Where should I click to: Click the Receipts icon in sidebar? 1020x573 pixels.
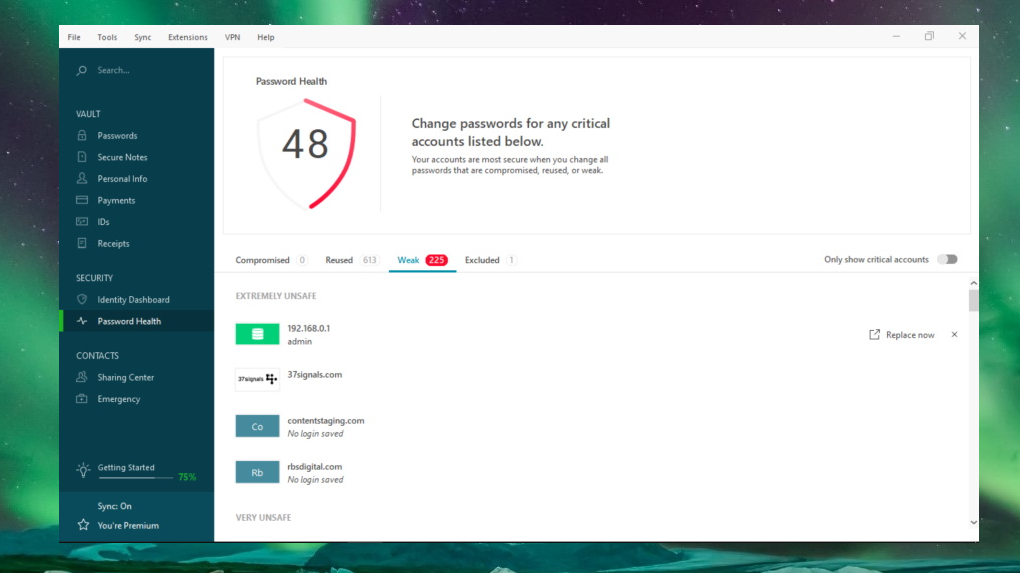click(x=82, y=243)
